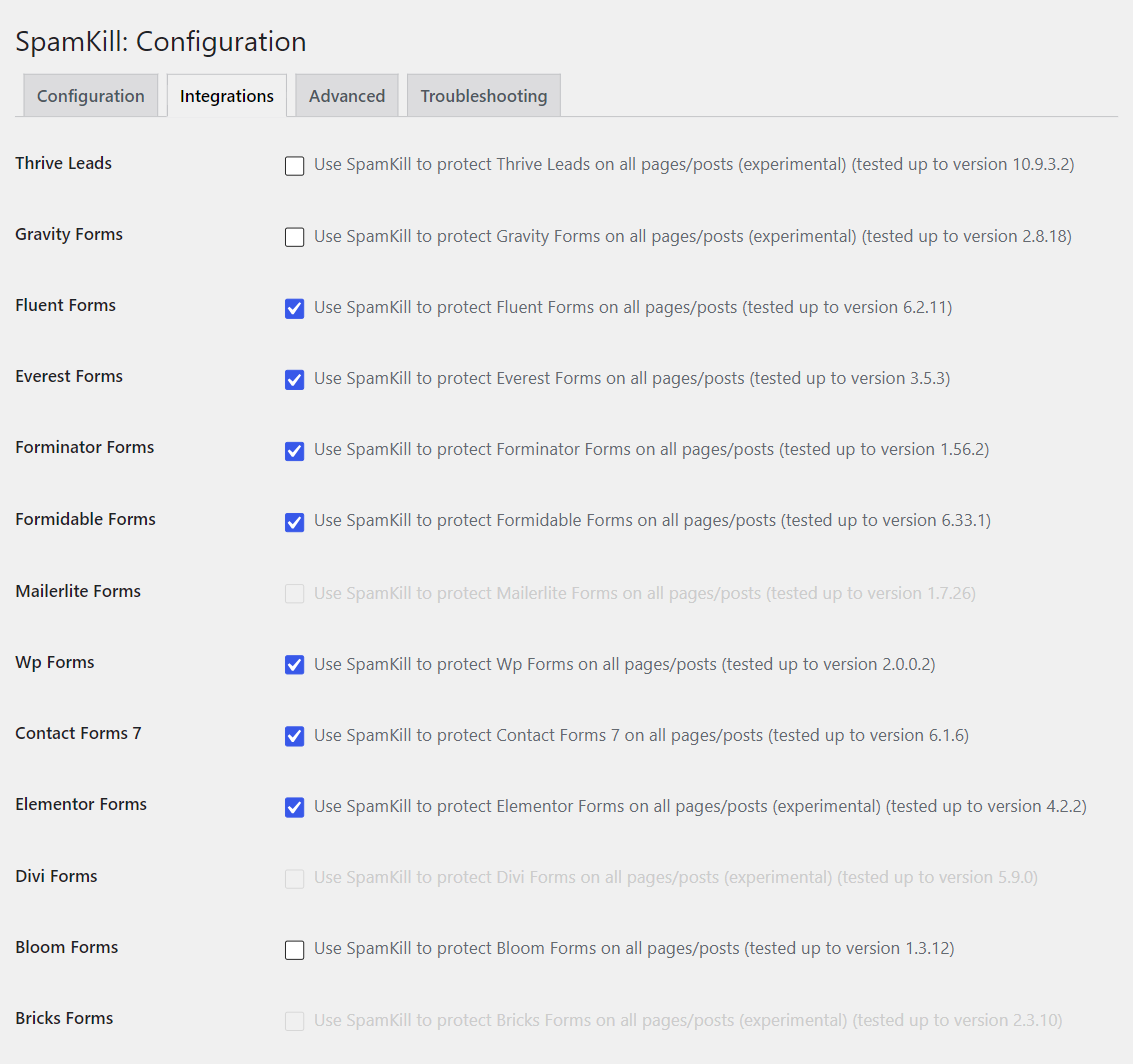Click description text mentioning version 1.56.2
Image resolution: width=1133 pixels, height=1064 pixels.
(x=651, y=449)
